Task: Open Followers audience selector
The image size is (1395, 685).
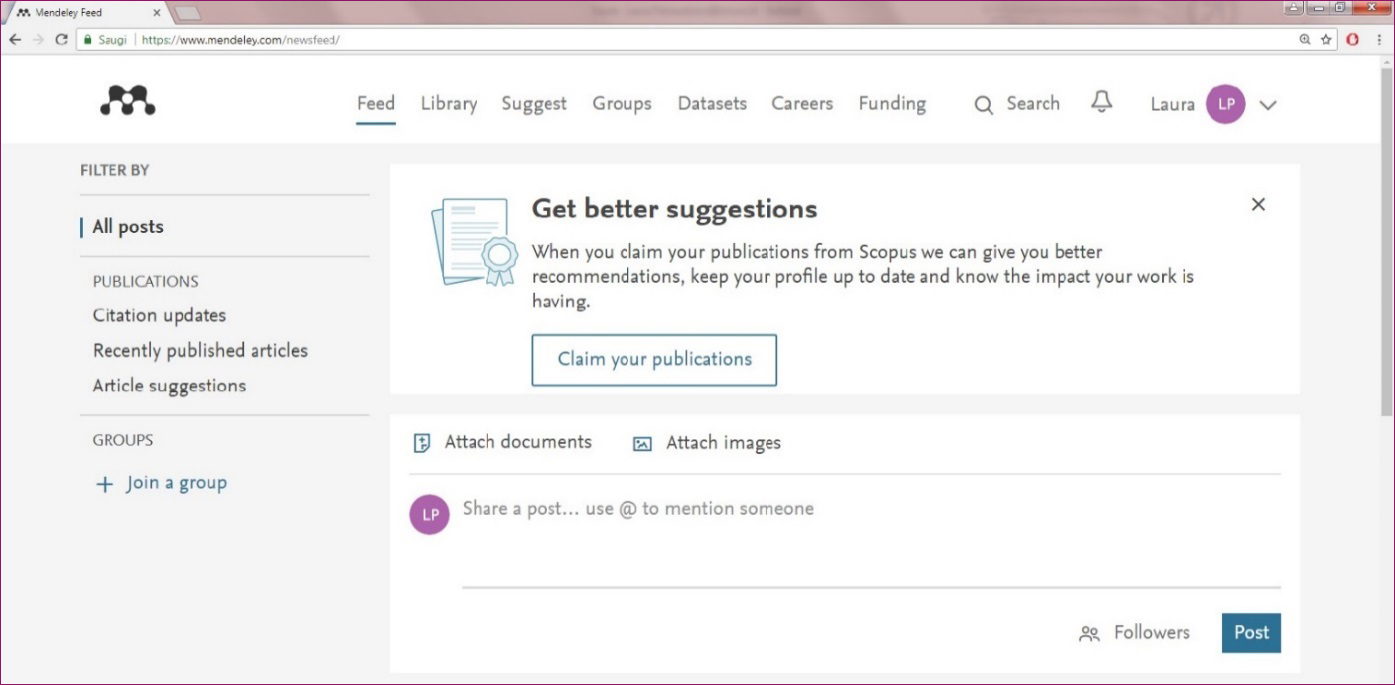Action: [1134, 633]
